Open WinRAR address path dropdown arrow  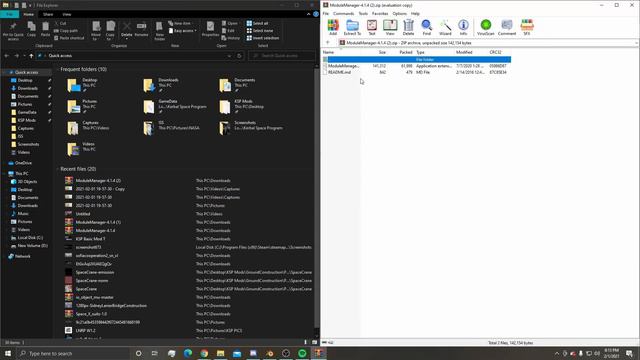(636, 42)
